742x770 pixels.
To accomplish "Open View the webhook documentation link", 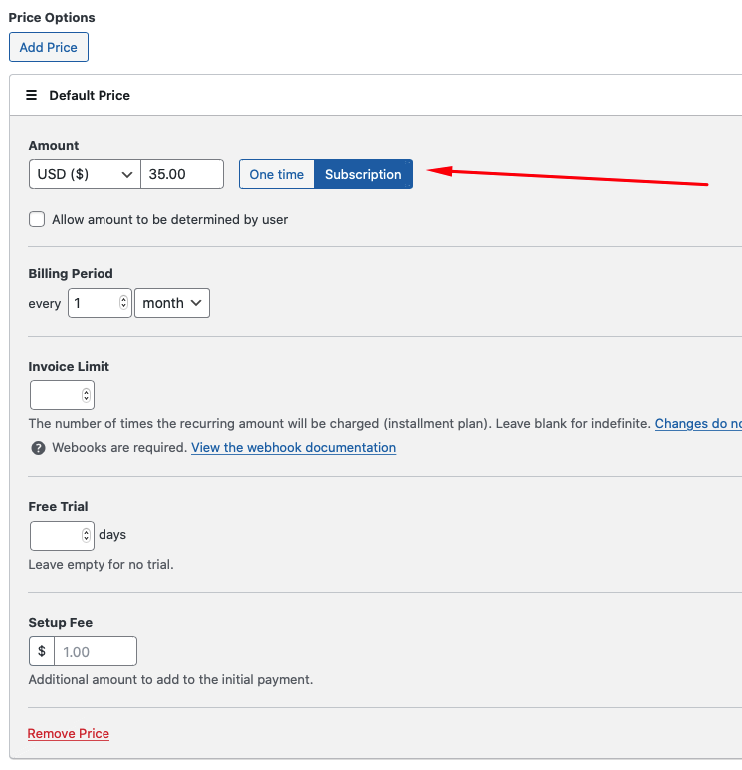I will [x=293, y=448].
